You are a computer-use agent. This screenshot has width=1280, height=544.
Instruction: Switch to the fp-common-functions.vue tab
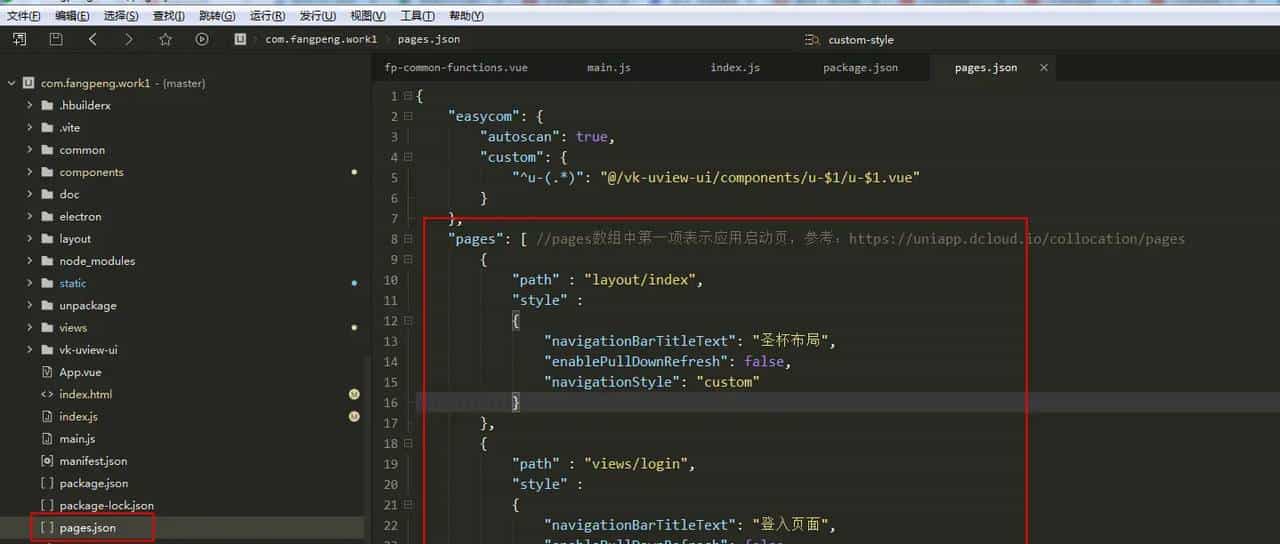coord(456,68)
